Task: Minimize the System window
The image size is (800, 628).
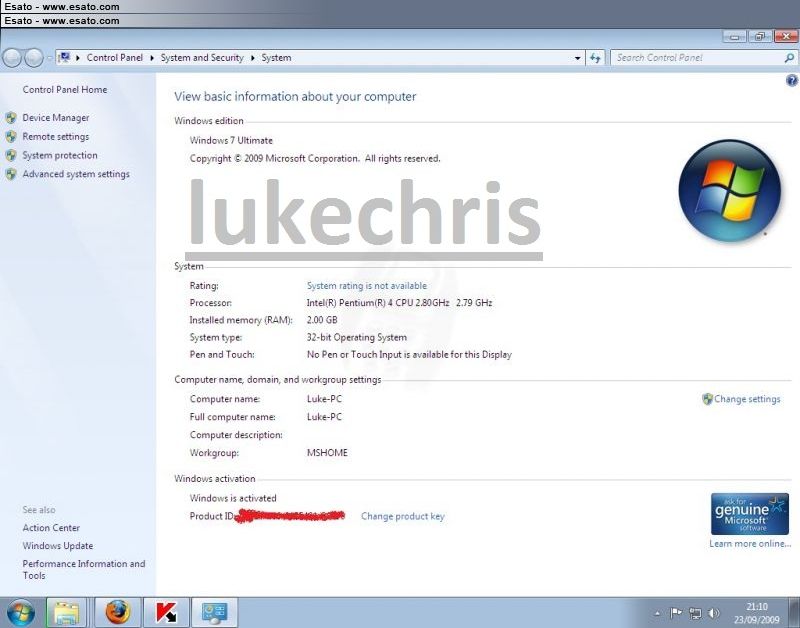Action: click(x=735, y=37)
